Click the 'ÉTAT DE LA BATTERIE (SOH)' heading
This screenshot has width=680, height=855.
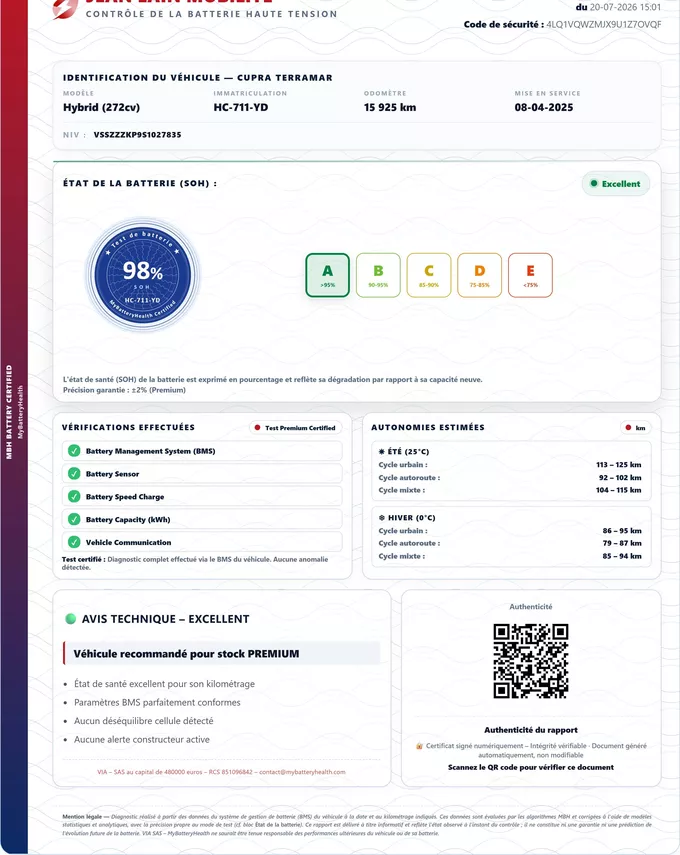pyautogui.click(x=140, y=183)
